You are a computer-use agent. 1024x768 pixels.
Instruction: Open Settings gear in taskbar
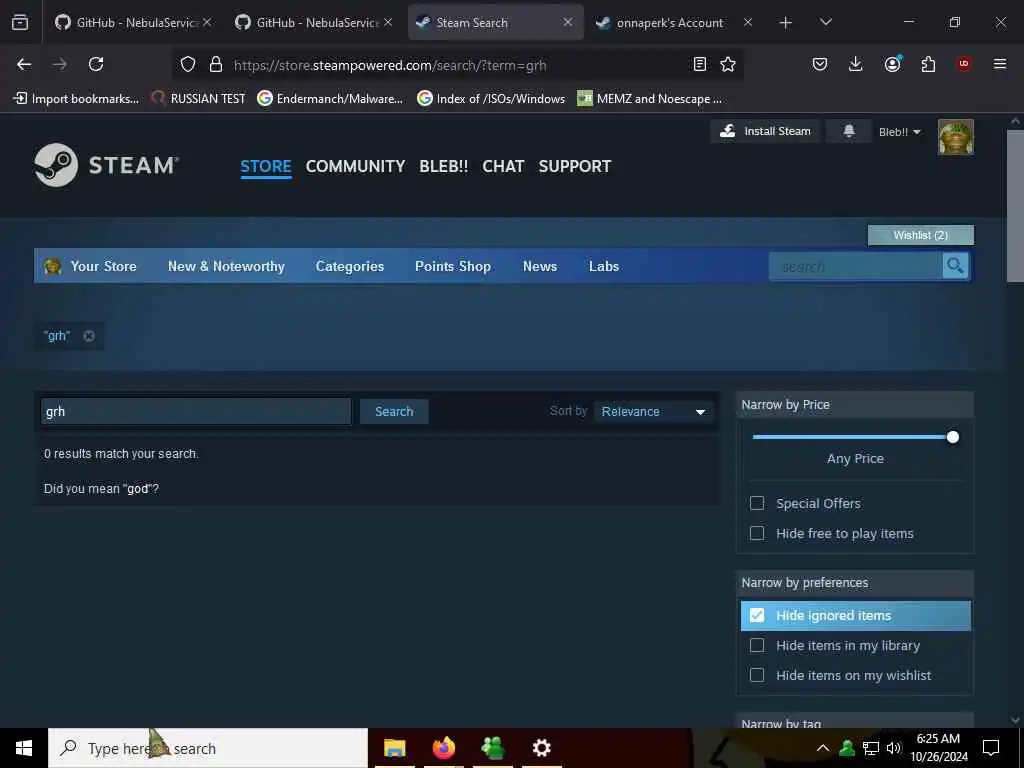(542, 748)
